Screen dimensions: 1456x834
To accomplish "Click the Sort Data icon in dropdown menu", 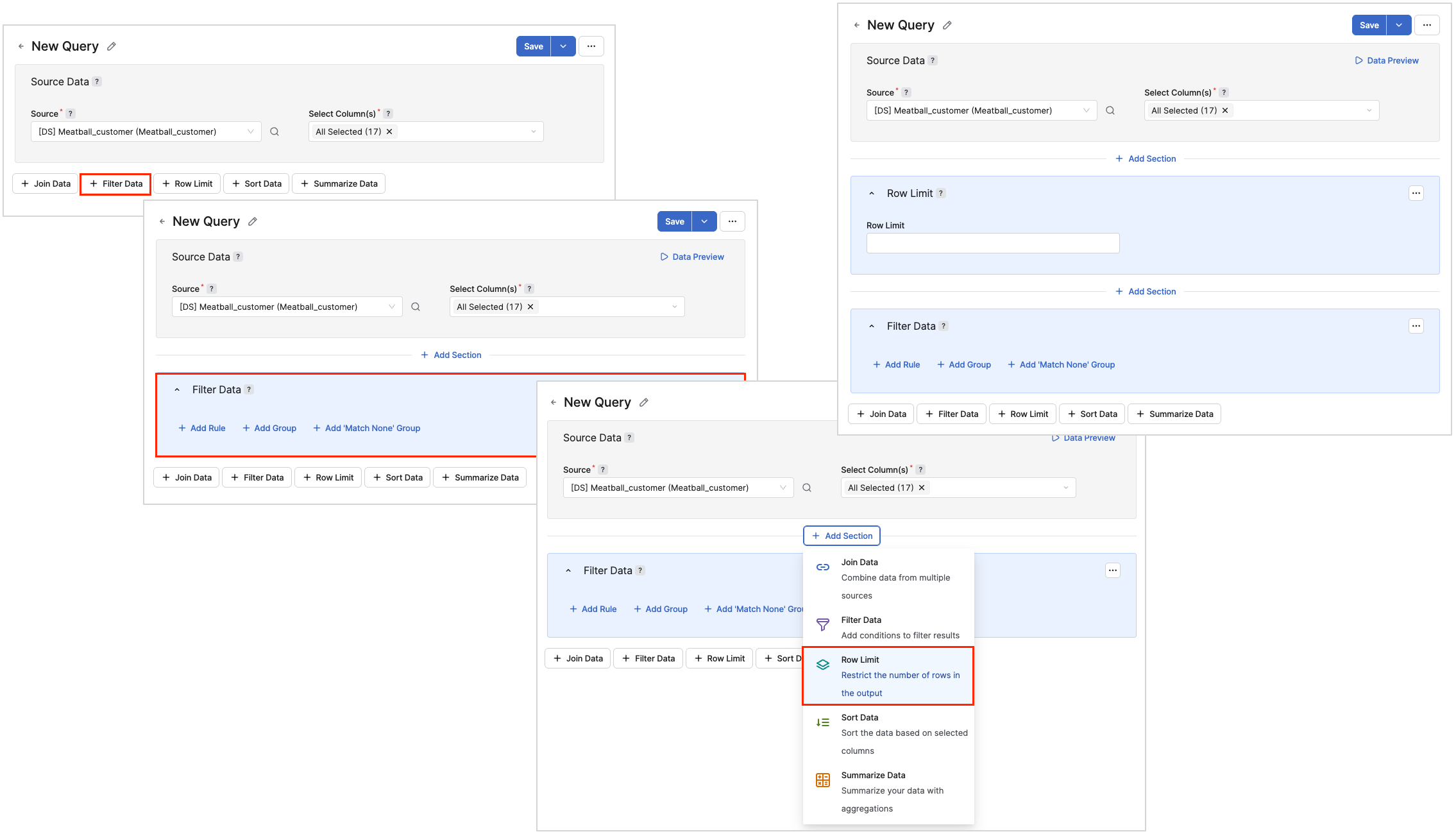I will [822, 722].
